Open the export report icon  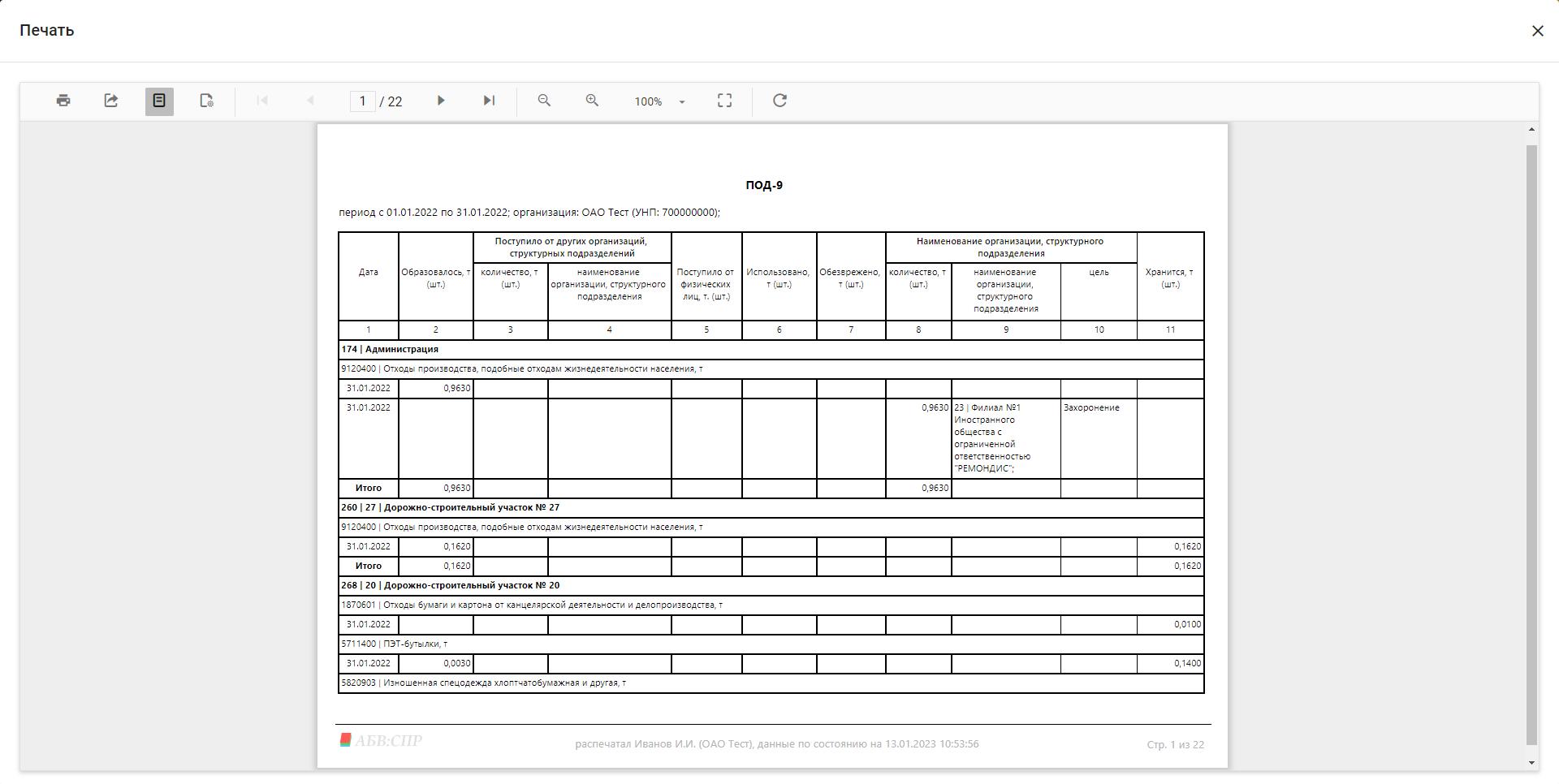pyautogui.click(x=111, y=101)
